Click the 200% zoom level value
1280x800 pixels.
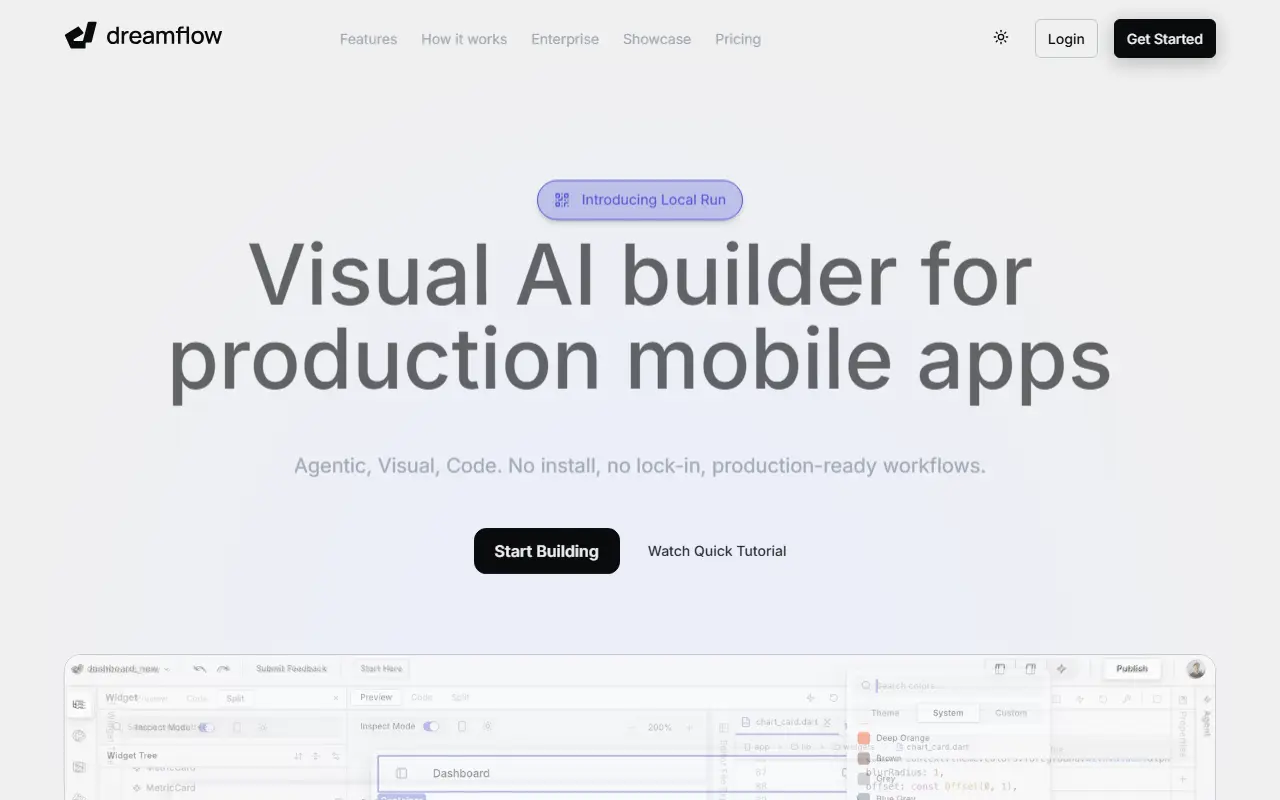[x=660, y=727]
